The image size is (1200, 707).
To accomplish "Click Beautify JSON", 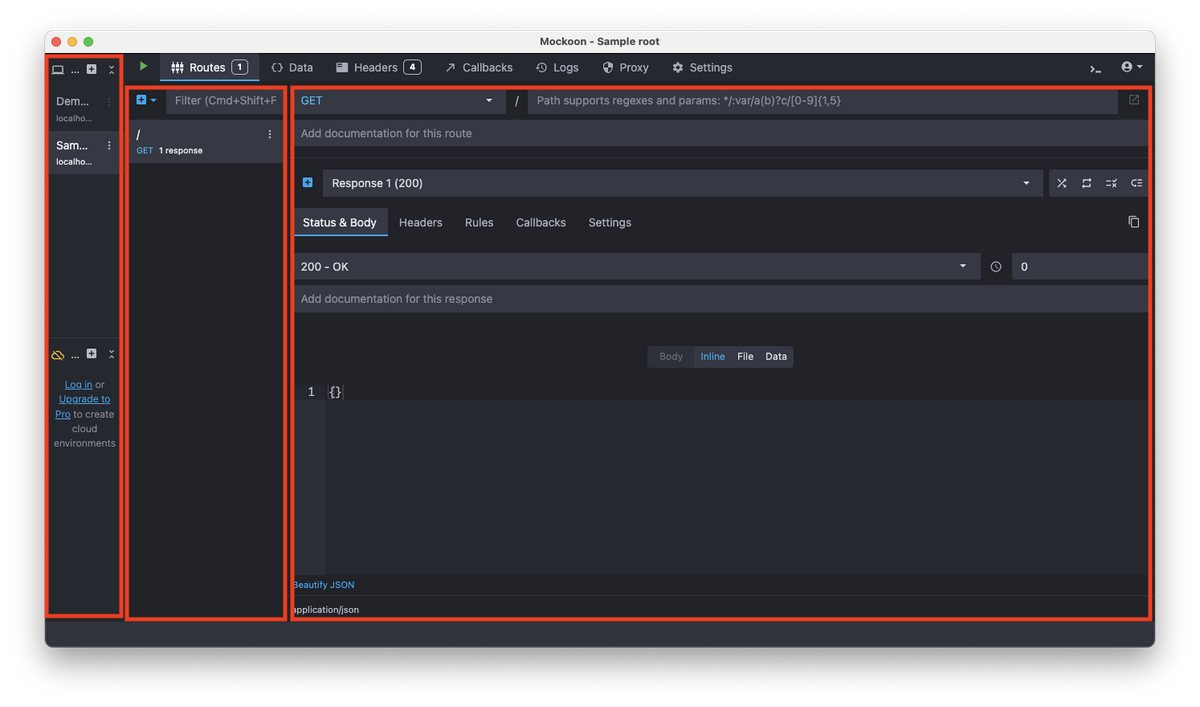I will [324, 585].
